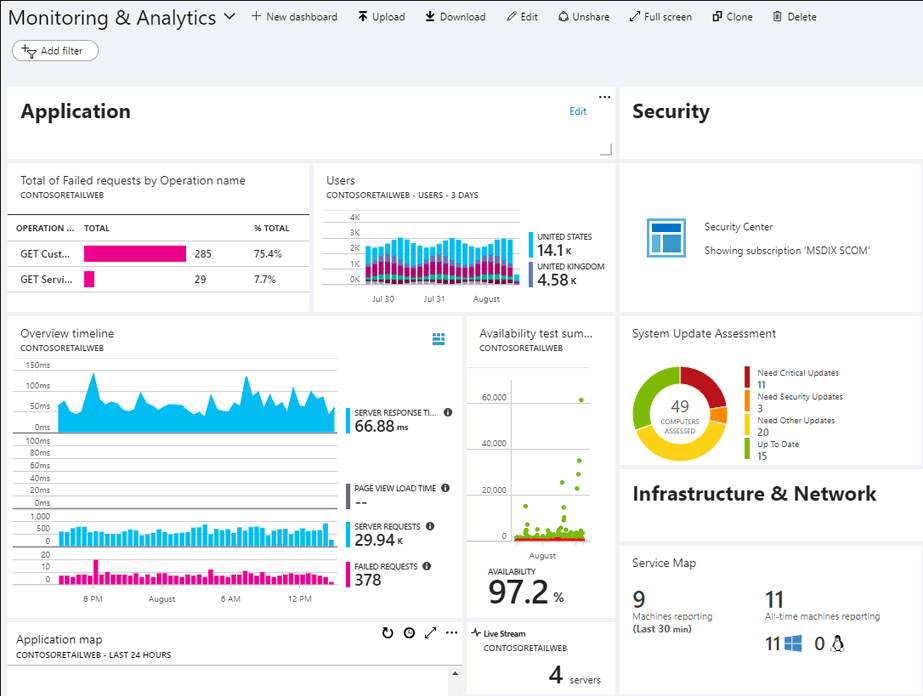
Task: Click the Linux penguin icon in Service Map
Action: tap(837, 644)
